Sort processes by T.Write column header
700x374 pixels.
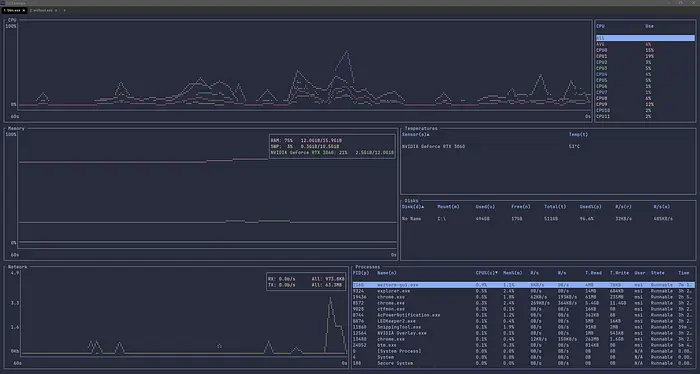click(x=619, y=273)
